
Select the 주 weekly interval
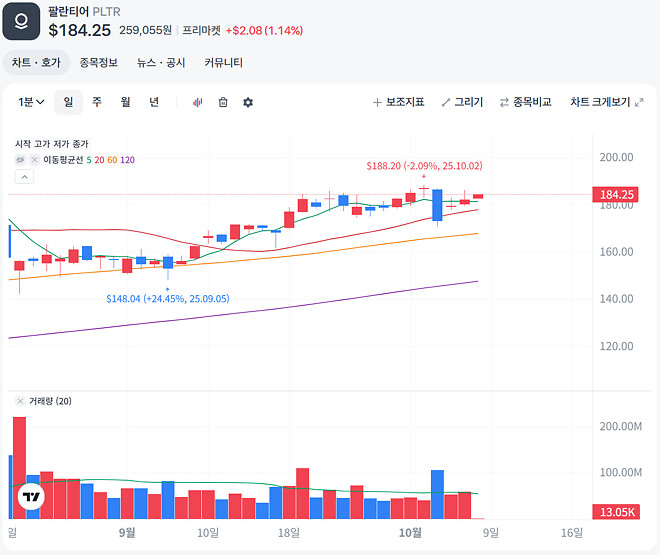97,102
